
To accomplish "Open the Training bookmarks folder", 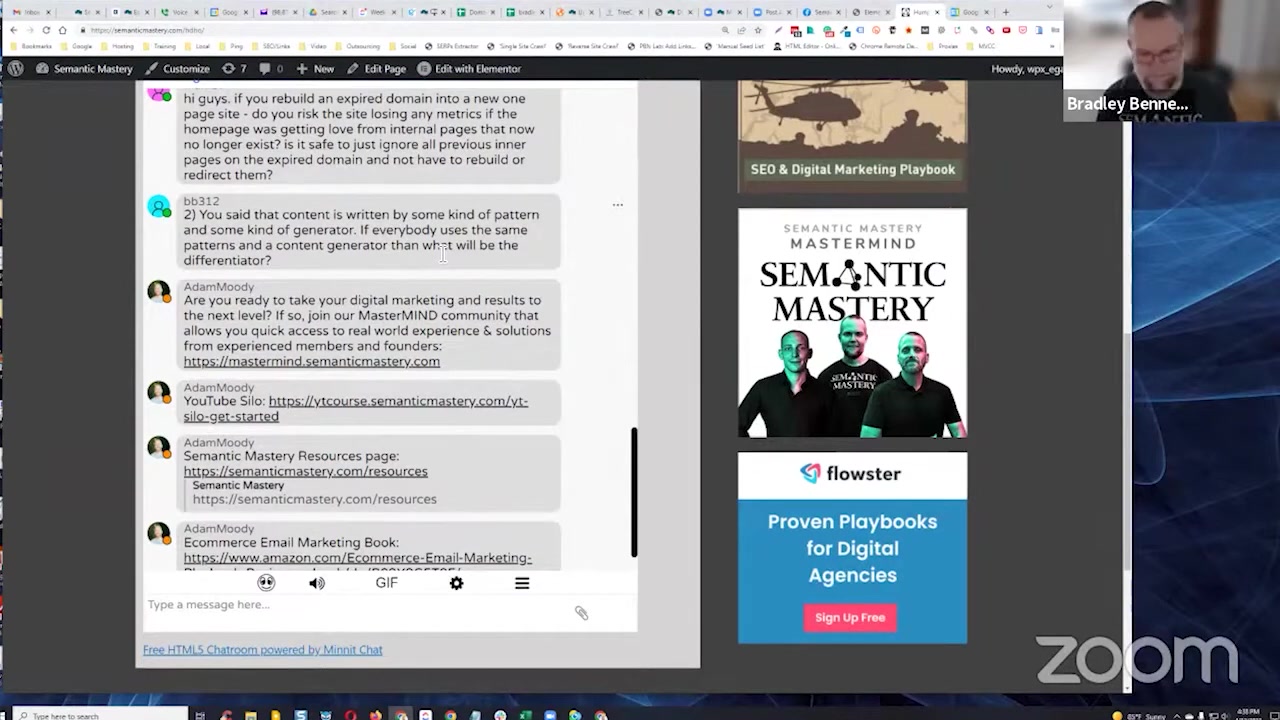I will 157,46.
